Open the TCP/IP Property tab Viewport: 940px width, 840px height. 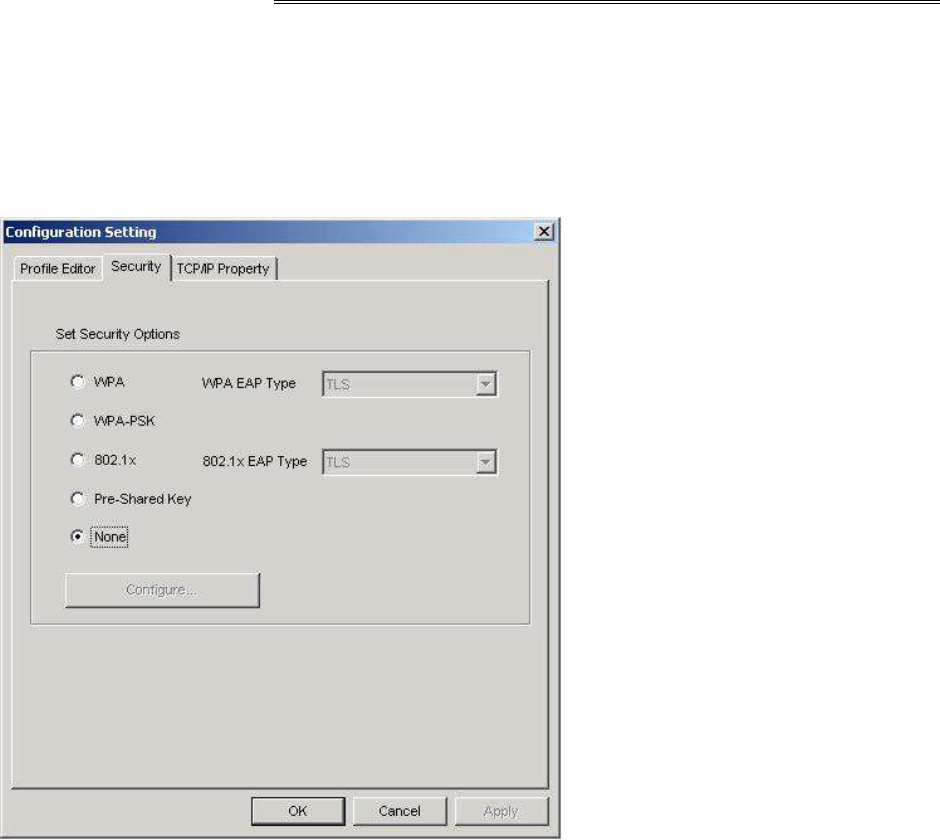coord(223,269)
